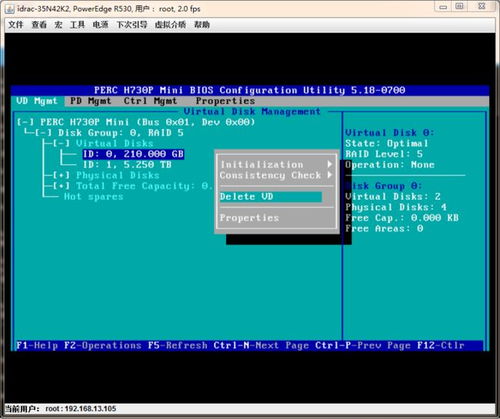This screenshot has height=419, width=500.
Task: Collapse the Disk Group 0 RAID 5 node
Action: 44,133
